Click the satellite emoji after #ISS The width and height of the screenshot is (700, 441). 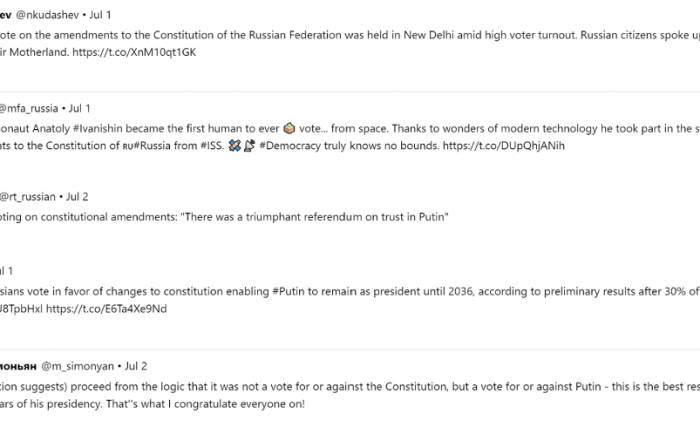[234, 146]
